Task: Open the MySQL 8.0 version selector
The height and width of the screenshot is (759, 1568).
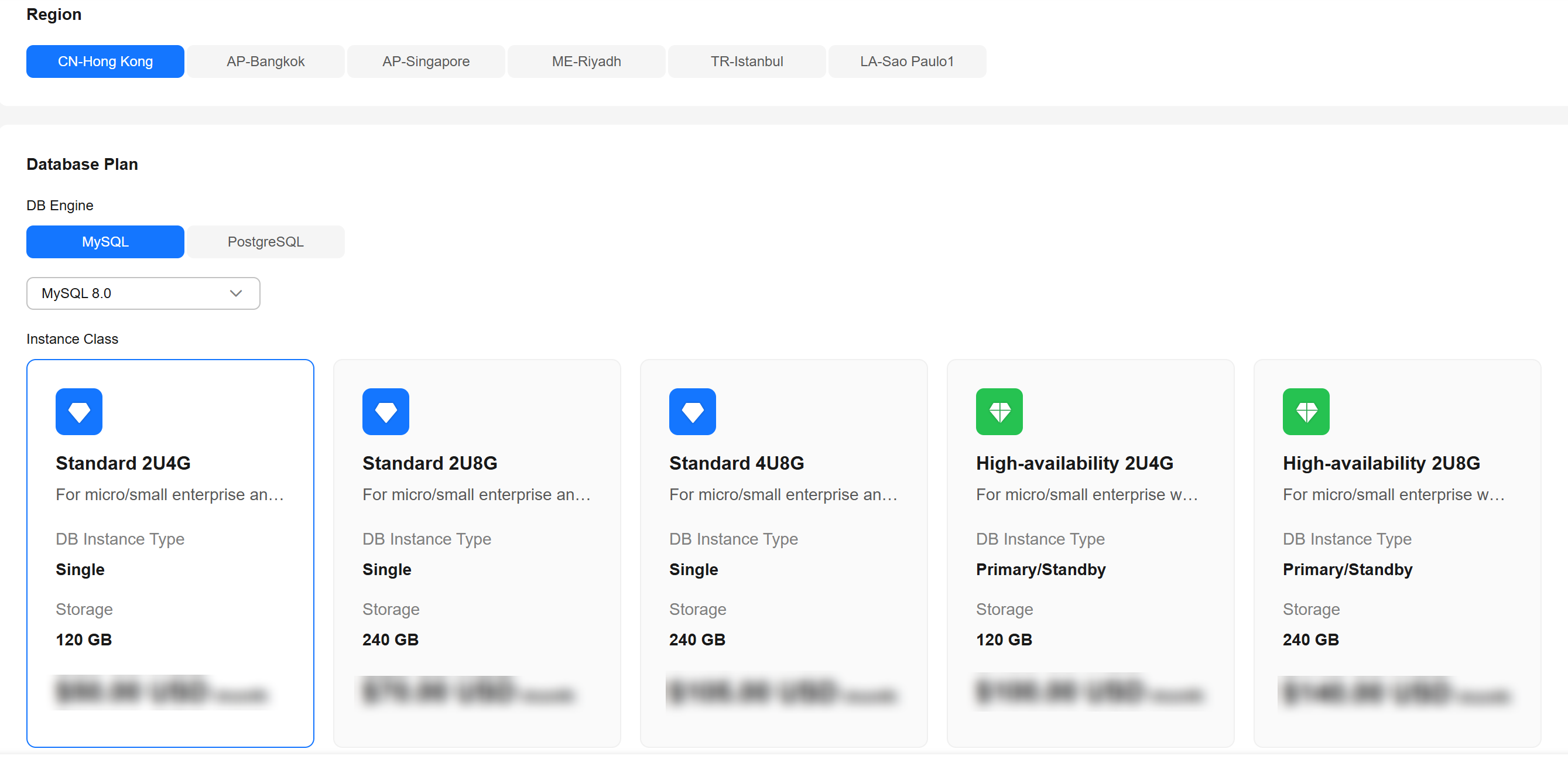Action: click(143, 294)
